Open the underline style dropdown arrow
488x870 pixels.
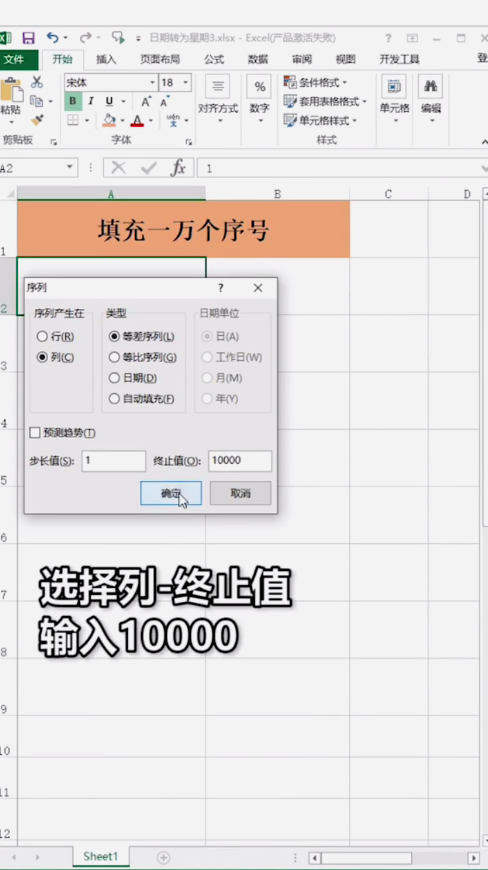point(123,102)
